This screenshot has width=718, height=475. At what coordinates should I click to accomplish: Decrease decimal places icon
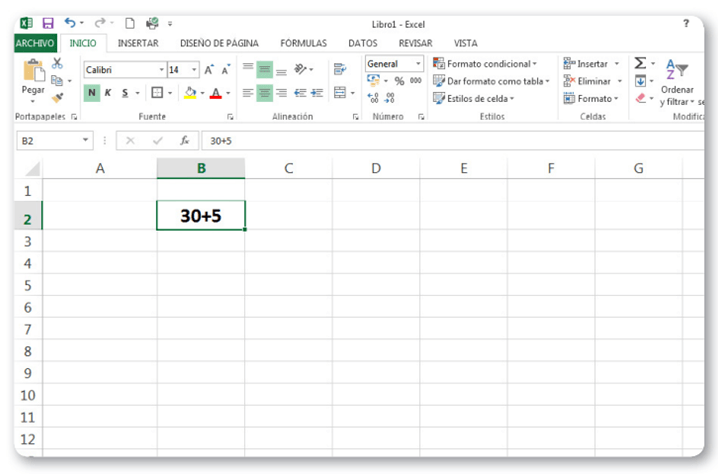coord(390,98)
